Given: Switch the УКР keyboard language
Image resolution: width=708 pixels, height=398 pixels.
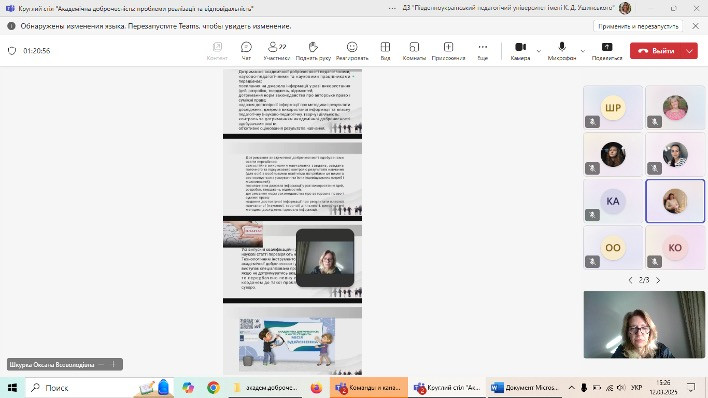Looking at the screenshot, I should [636, 388].
